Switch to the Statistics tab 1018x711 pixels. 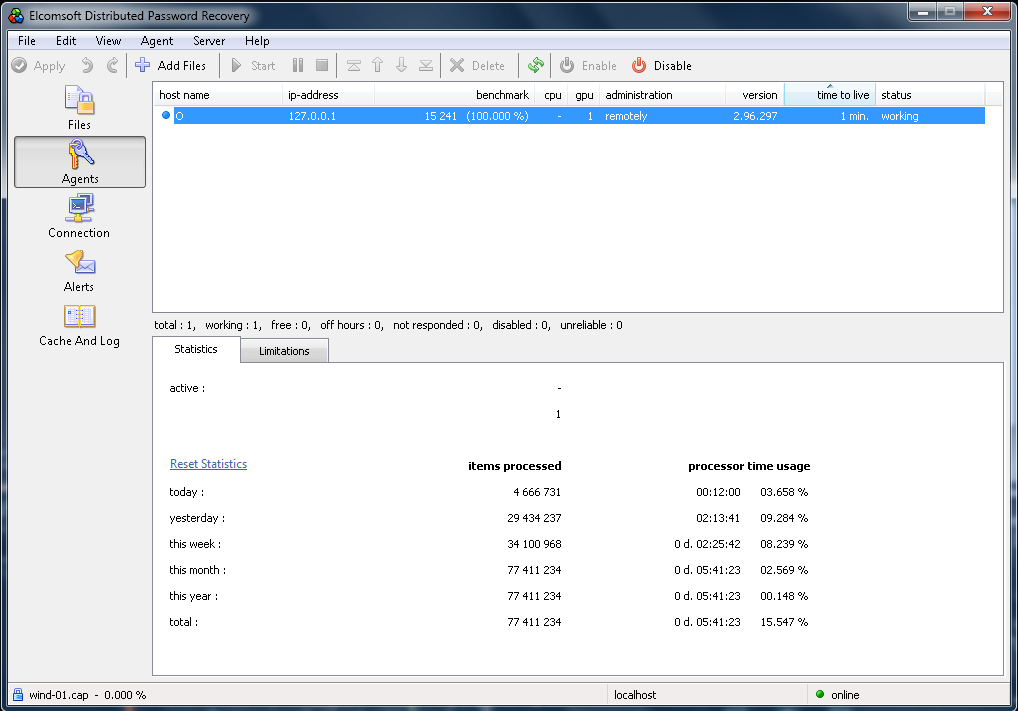[x=196, y=349]
